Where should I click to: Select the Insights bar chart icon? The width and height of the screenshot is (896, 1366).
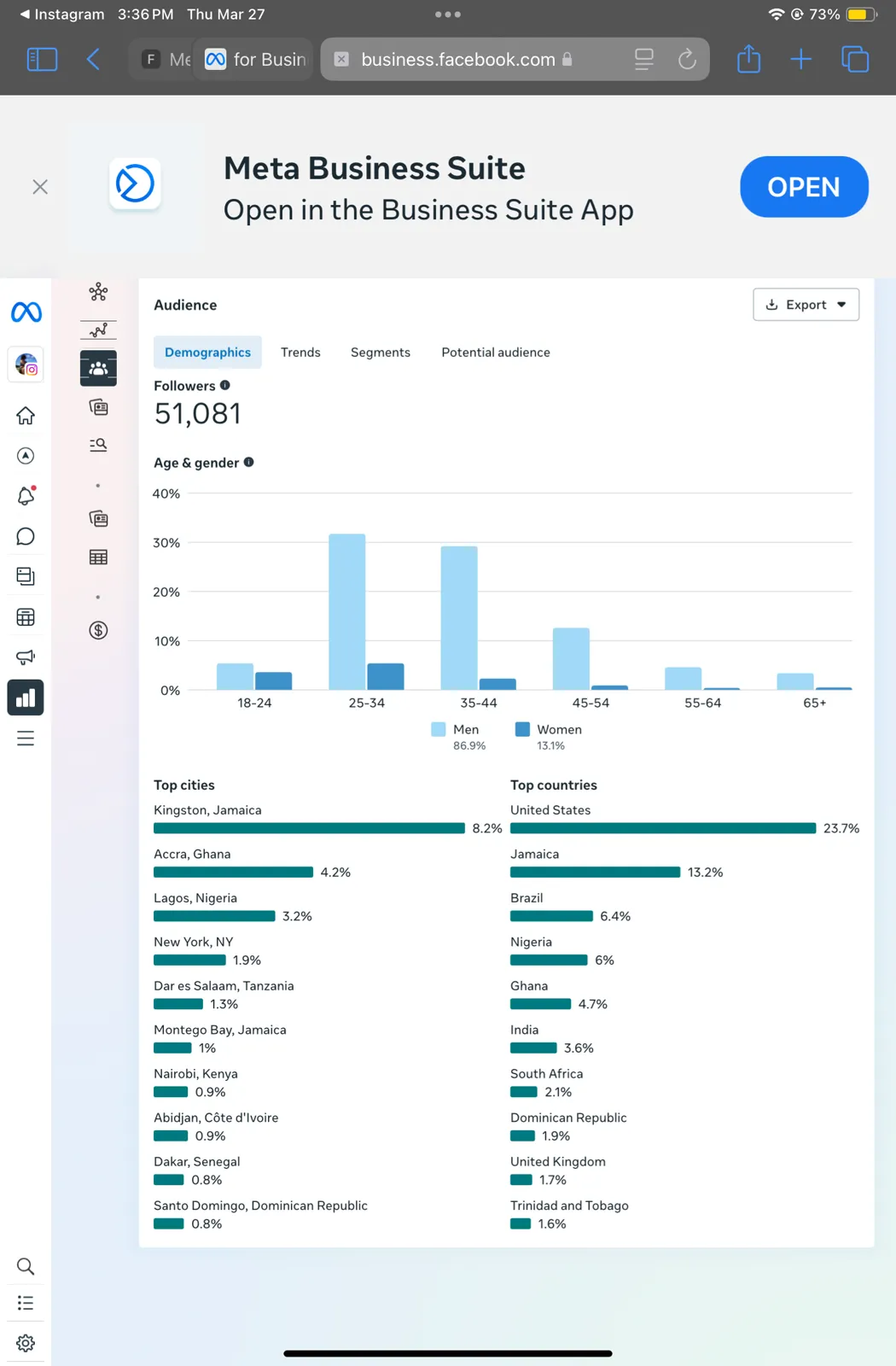point(26,698)
